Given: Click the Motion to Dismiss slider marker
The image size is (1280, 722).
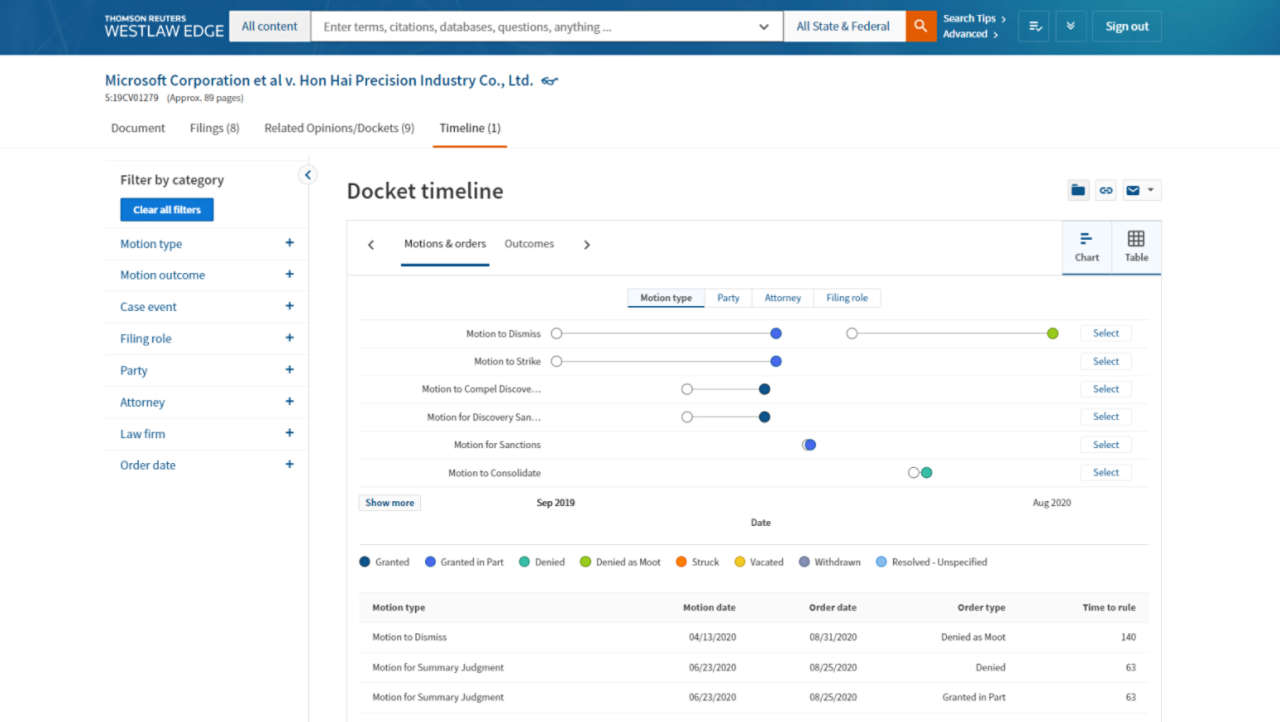Looking at the screenshot, I should tap(775, 333).
